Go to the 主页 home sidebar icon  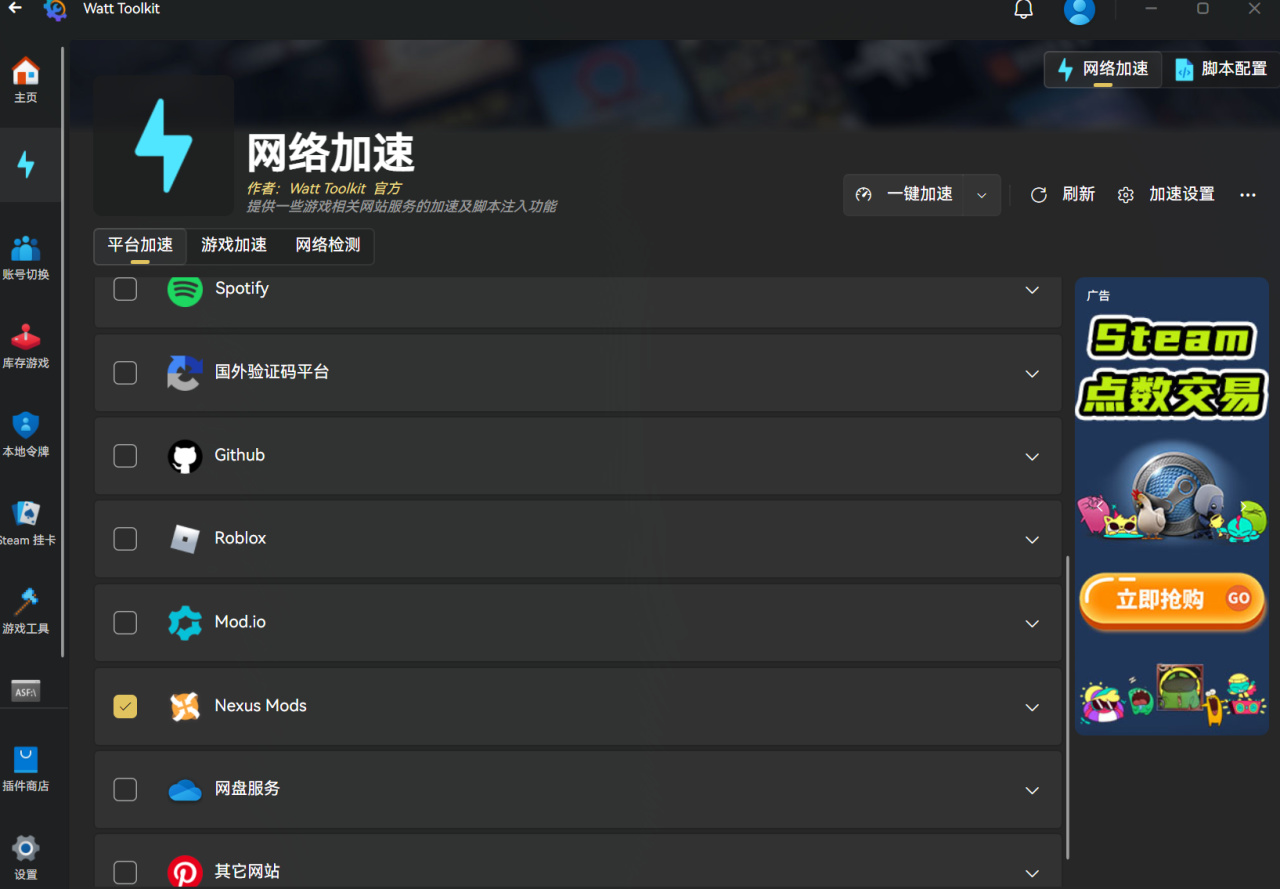point(26,81)
